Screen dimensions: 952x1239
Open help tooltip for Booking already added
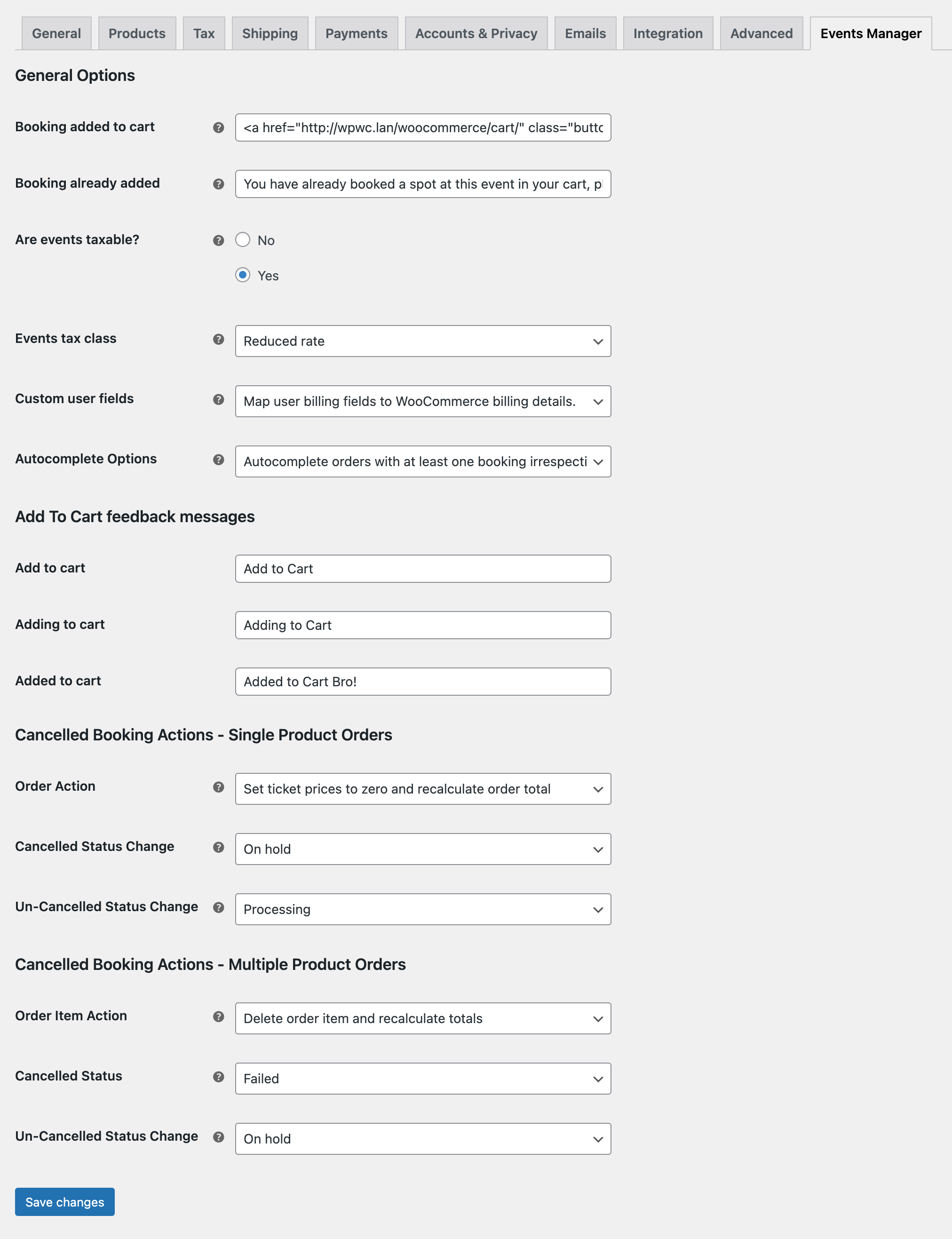[219, 184]
